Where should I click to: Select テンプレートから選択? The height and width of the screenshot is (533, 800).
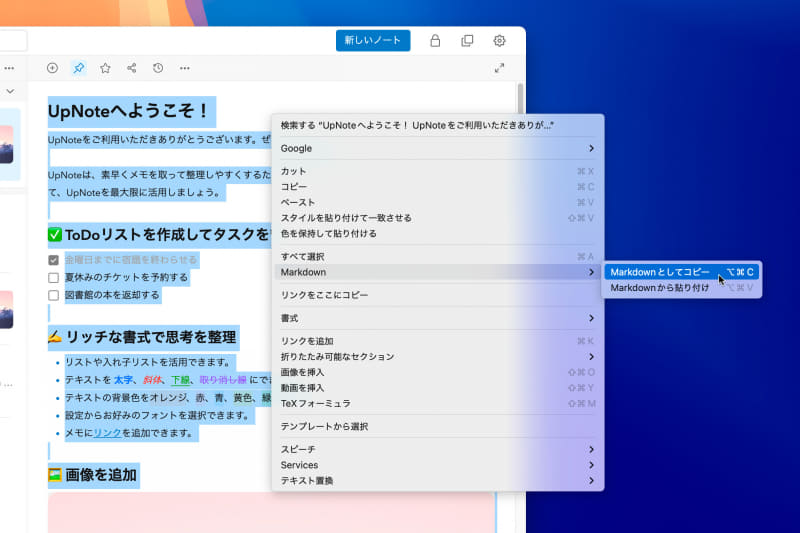click(438, 426)
